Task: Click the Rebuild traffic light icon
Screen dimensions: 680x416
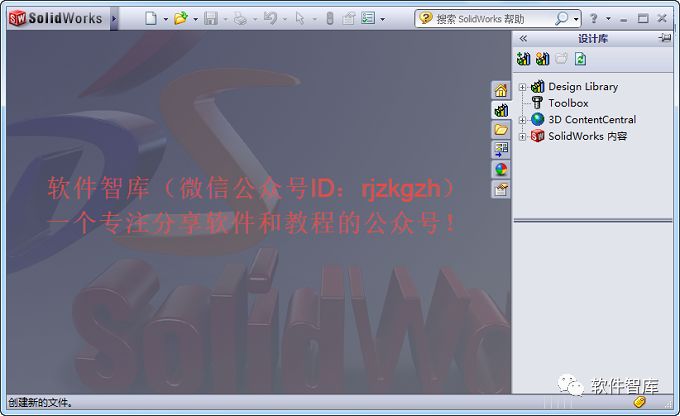Action: (x=330, y=18)
